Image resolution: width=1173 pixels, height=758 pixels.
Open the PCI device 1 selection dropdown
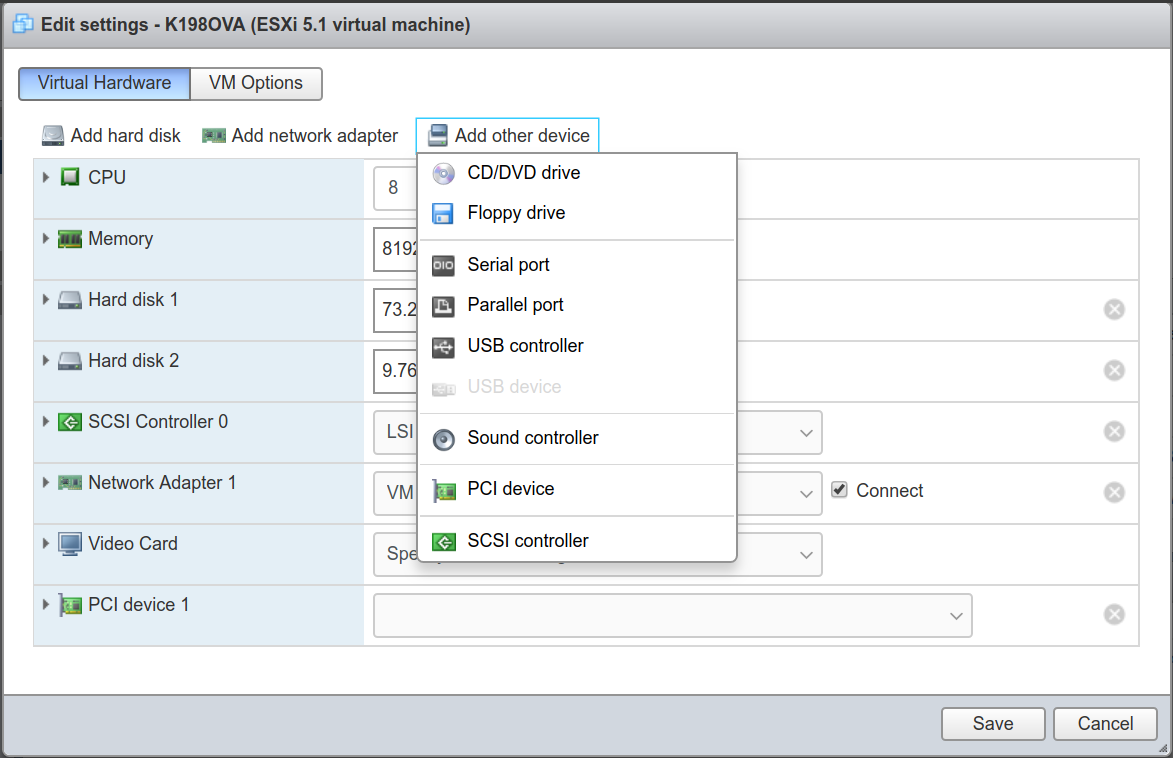point(956,614)
